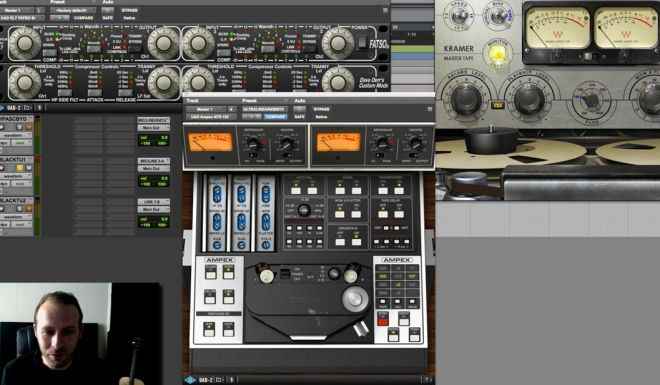Click the Kramer left VU meter
This screenshot has width=660, height=385.
coord(558,28)
